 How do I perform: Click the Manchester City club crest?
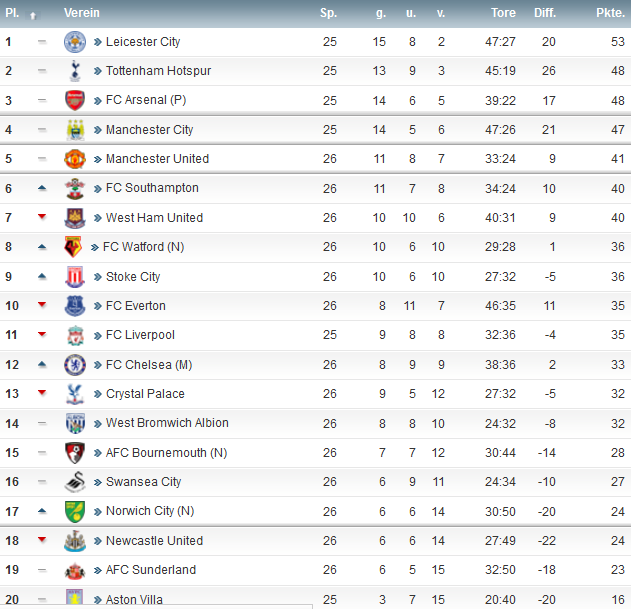coord(75,130)
